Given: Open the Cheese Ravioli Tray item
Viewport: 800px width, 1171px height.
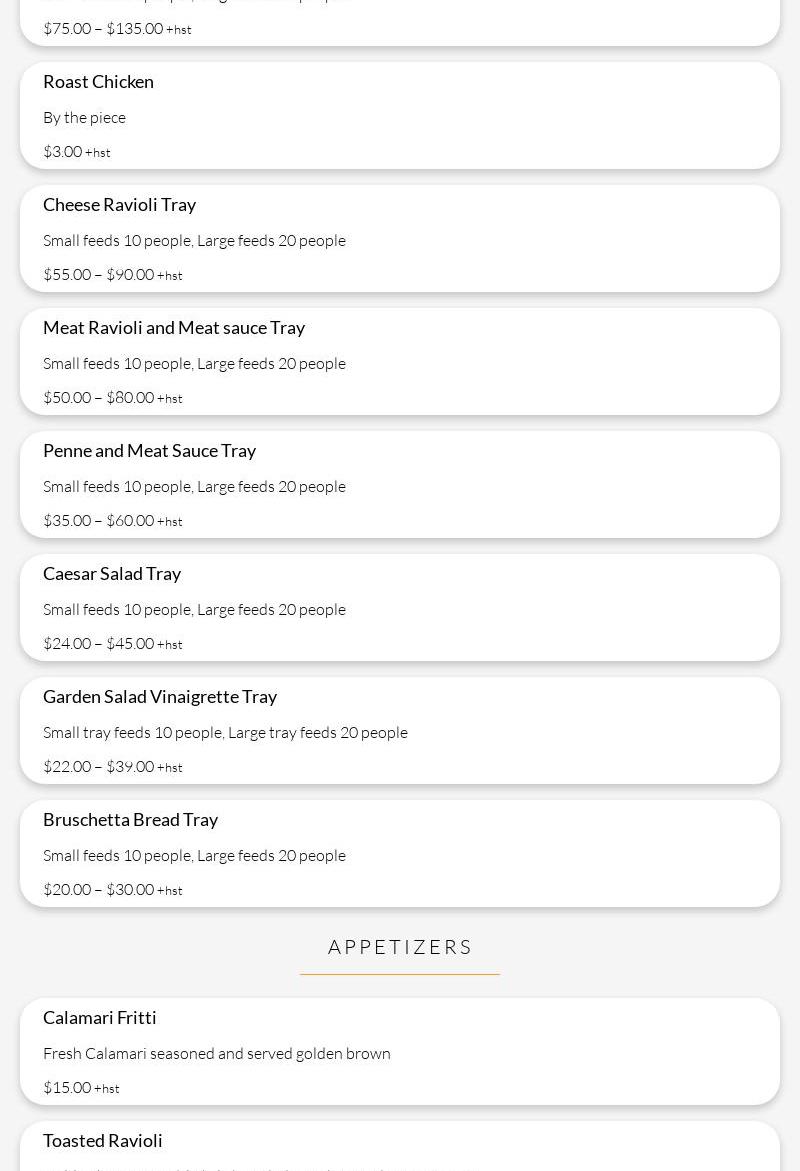Looking at the screenshot, I should 119,205.
